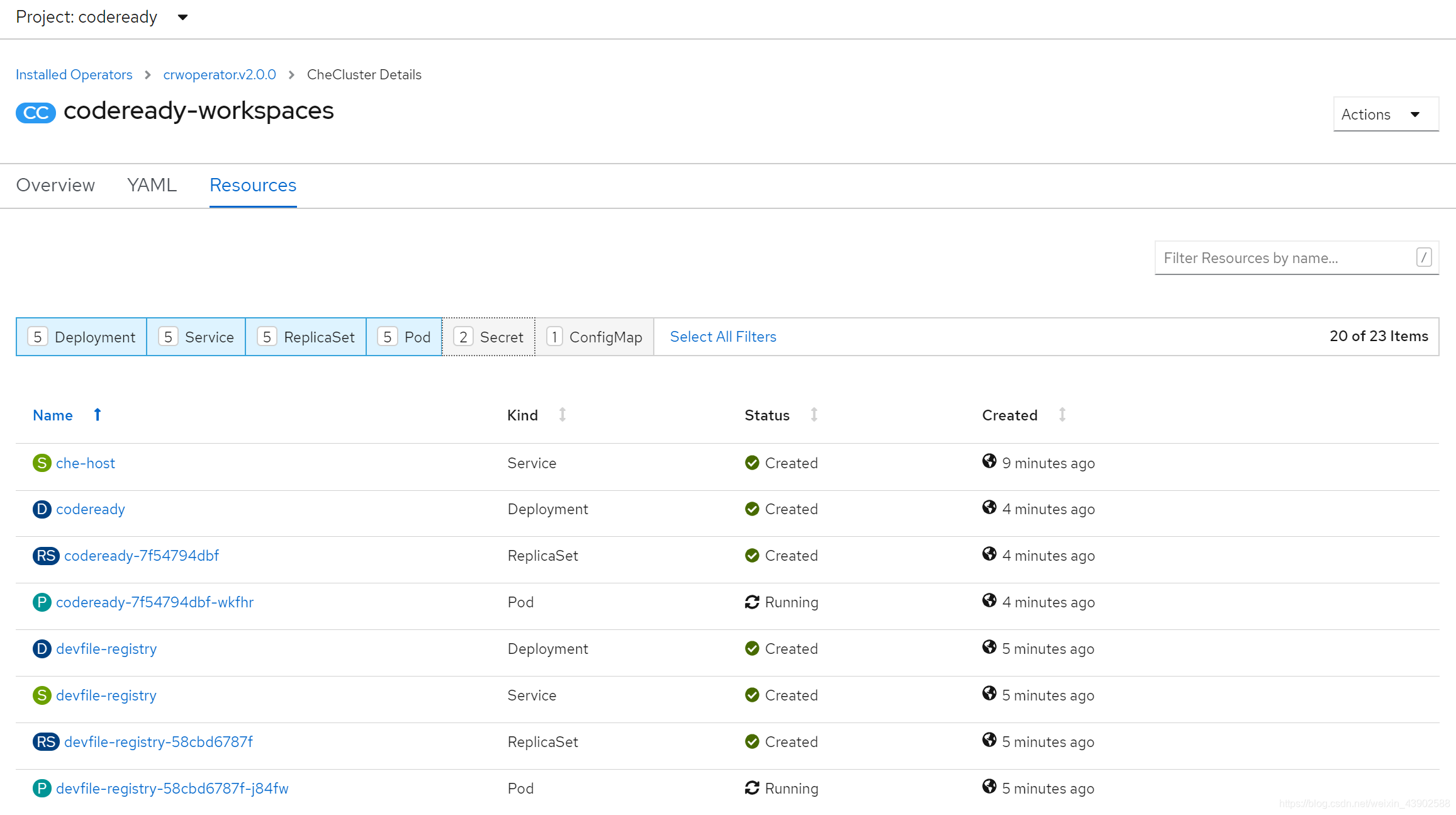Go to Installed Operators breadcrumb

tap(74, 75)
